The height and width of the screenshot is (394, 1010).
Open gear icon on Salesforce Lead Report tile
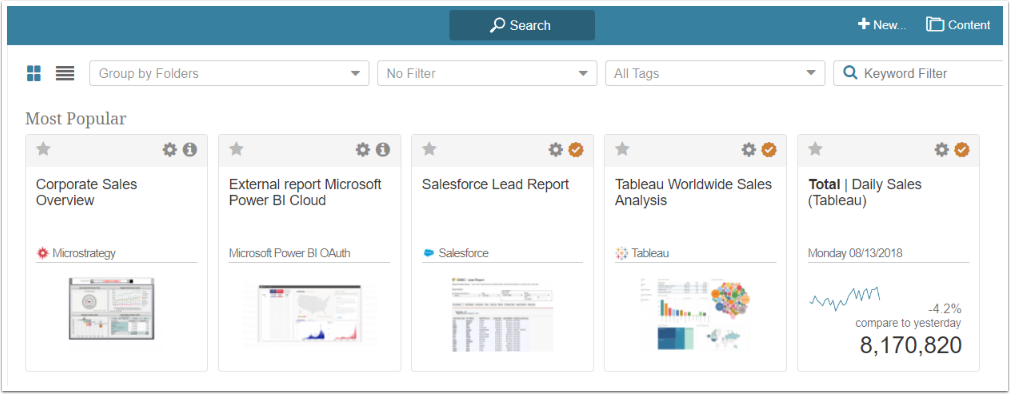click(x=556, y=149)
